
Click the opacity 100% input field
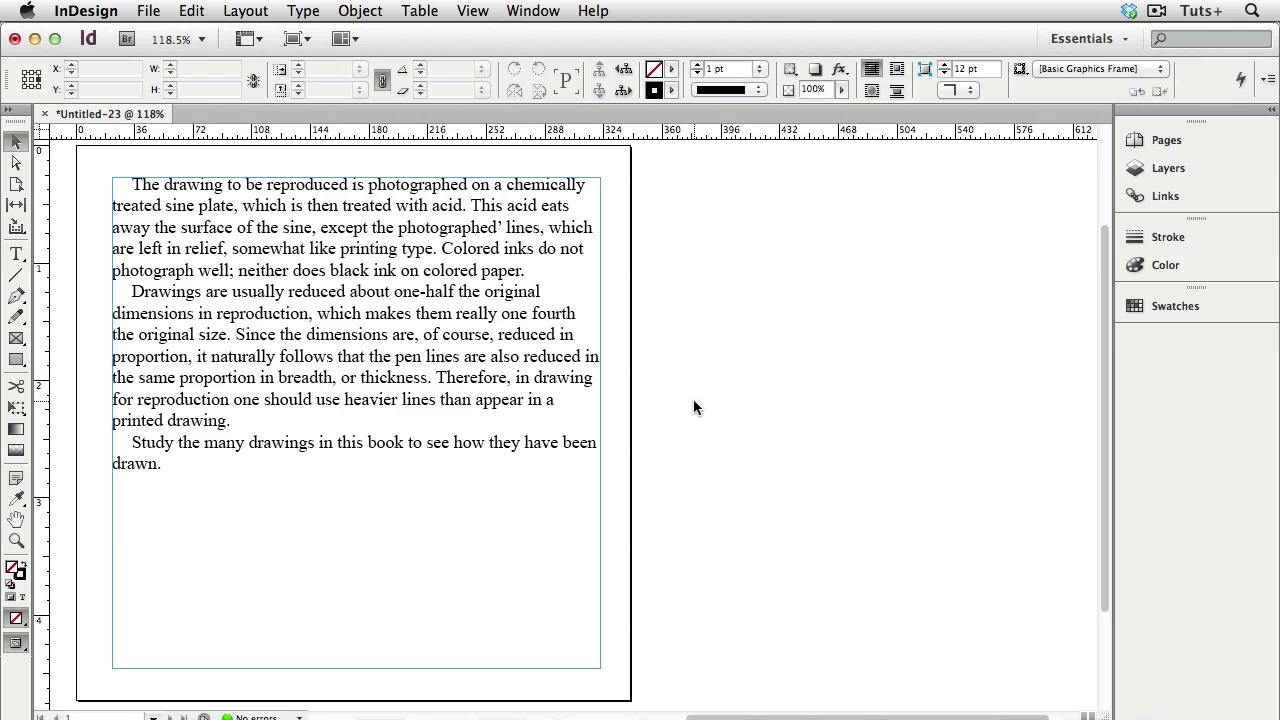click(x=815, y=91)
